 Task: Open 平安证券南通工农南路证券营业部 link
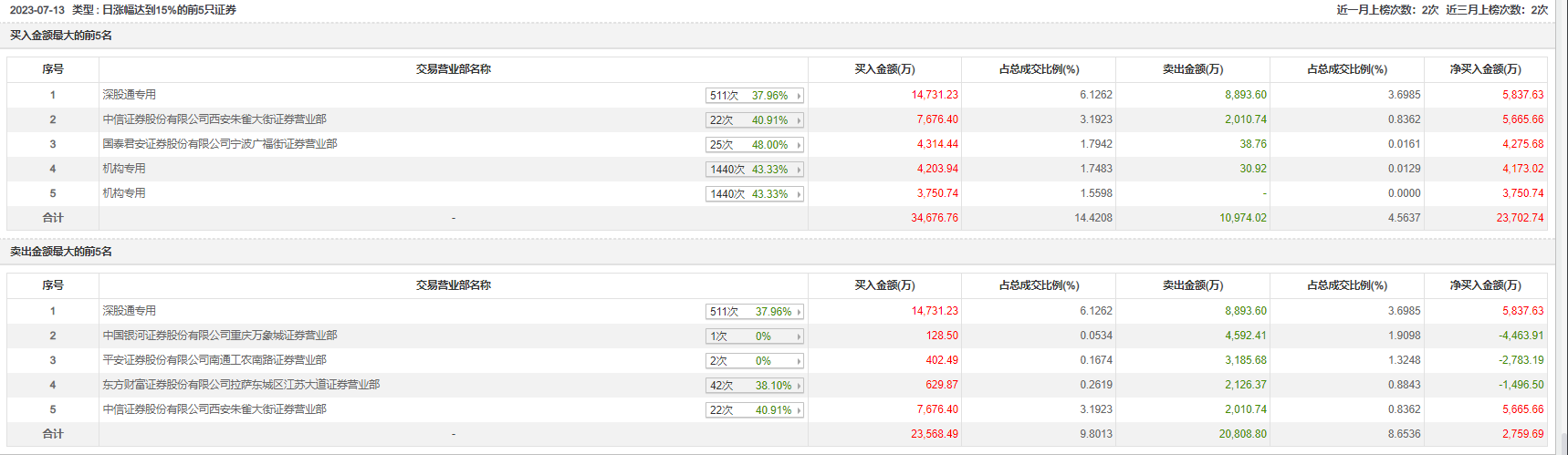(x=214, y=360)
